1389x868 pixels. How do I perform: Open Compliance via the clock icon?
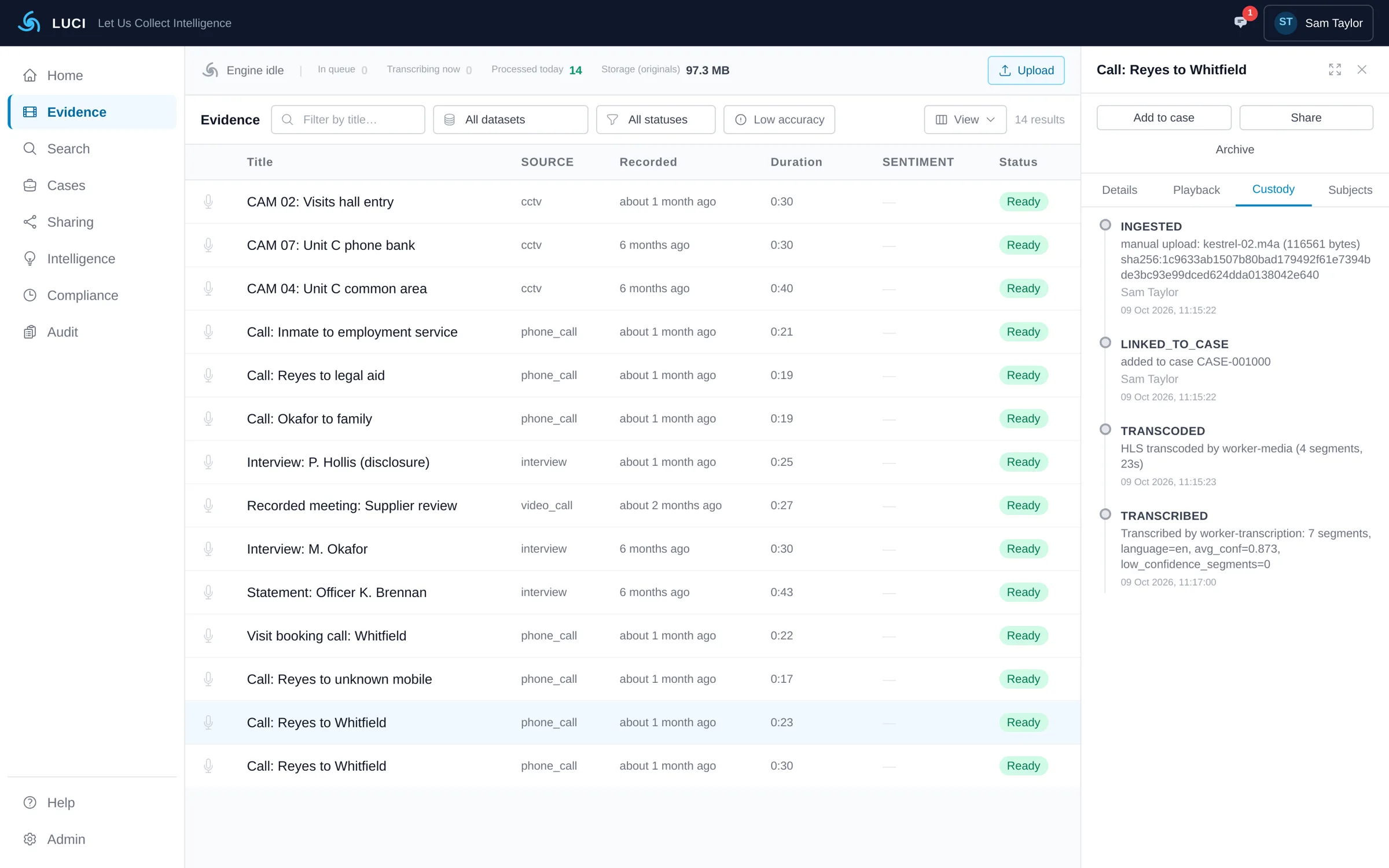(x=30, y=295)
